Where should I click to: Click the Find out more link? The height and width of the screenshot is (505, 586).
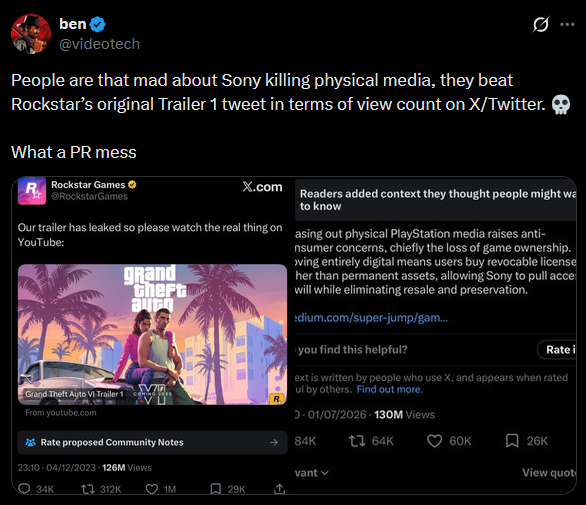tap(389, 389)
